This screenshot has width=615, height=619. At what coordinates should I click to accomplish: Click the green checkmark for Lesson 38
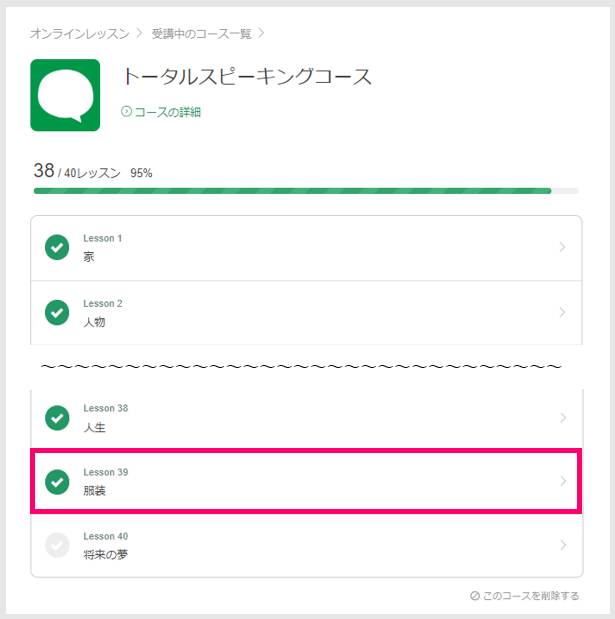point(57,418)
